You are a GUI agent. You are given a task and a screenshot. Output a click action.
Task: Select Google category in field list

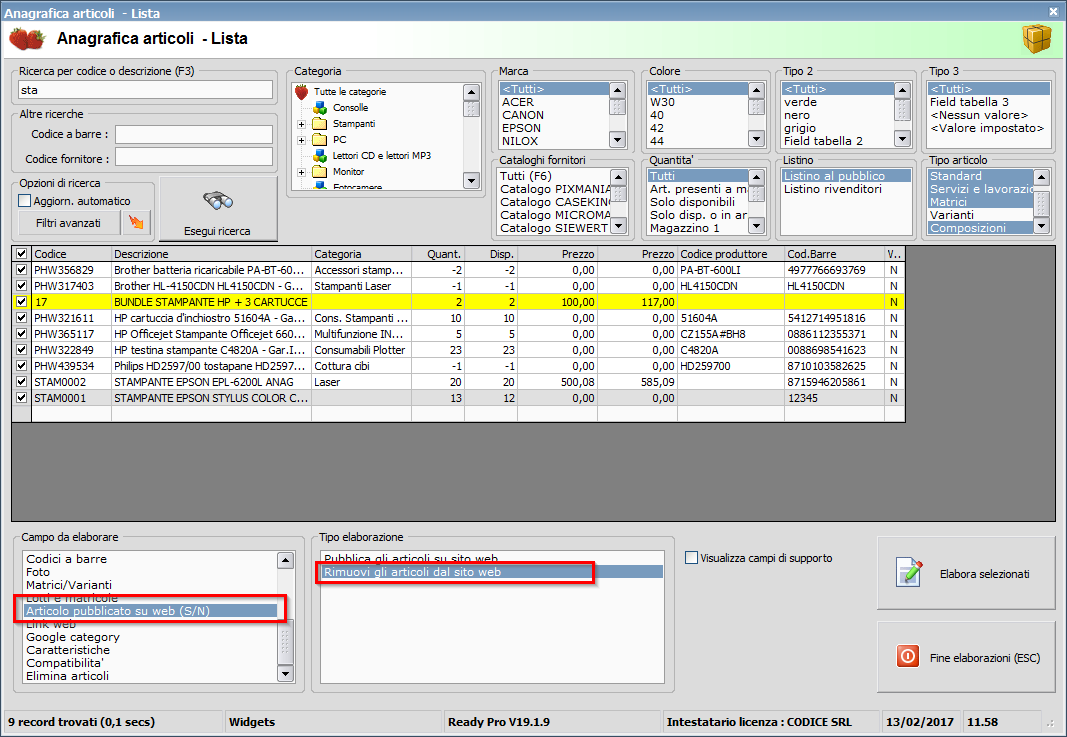[x=73, y=637]
